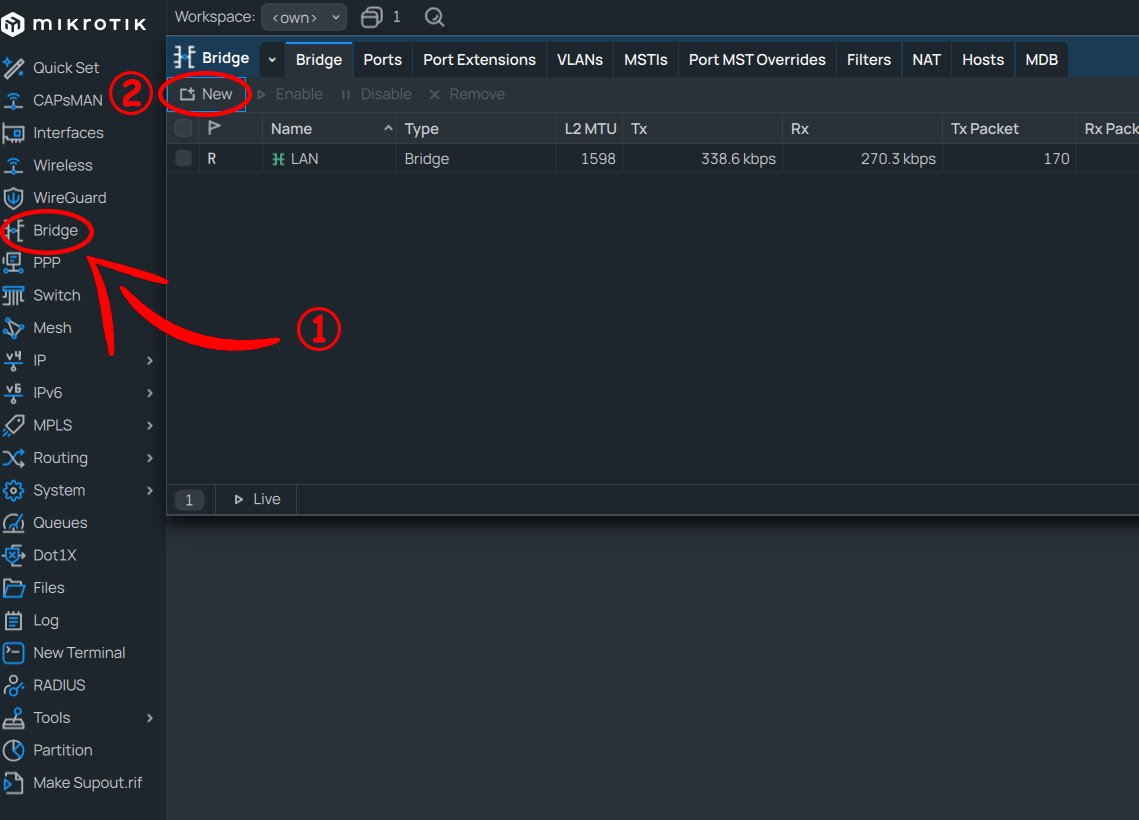This screenshot has height=820, width=1139.
Task: Switch to the VLANs tab
Action: tap(579, 60)
